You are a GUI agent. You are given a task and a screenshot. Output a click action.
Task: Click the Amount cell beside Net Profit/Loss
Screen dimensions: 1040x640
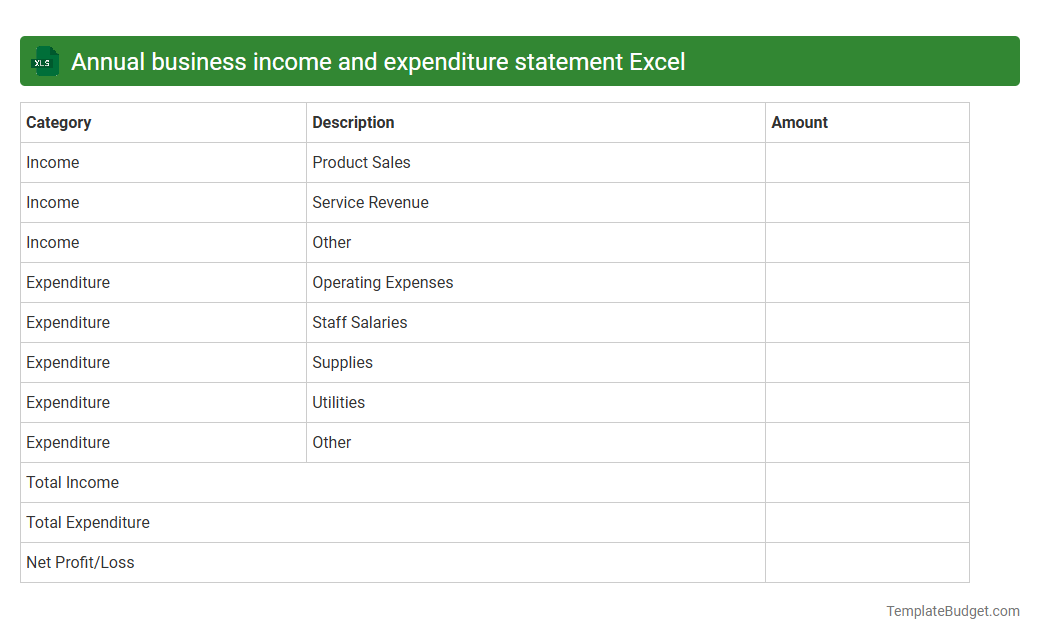click(866, 562)
